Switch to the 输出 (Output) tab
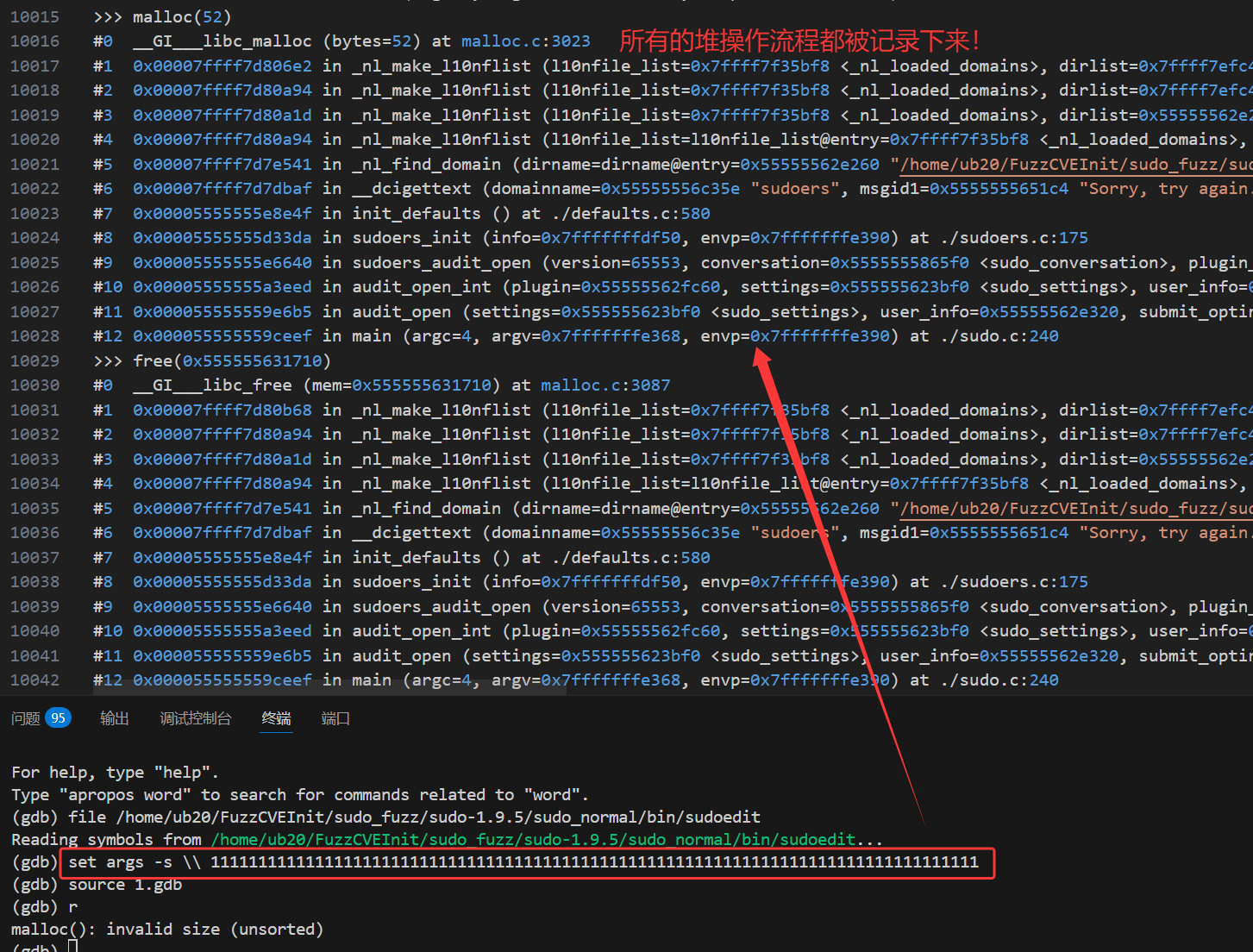 [x=115, y=718]
